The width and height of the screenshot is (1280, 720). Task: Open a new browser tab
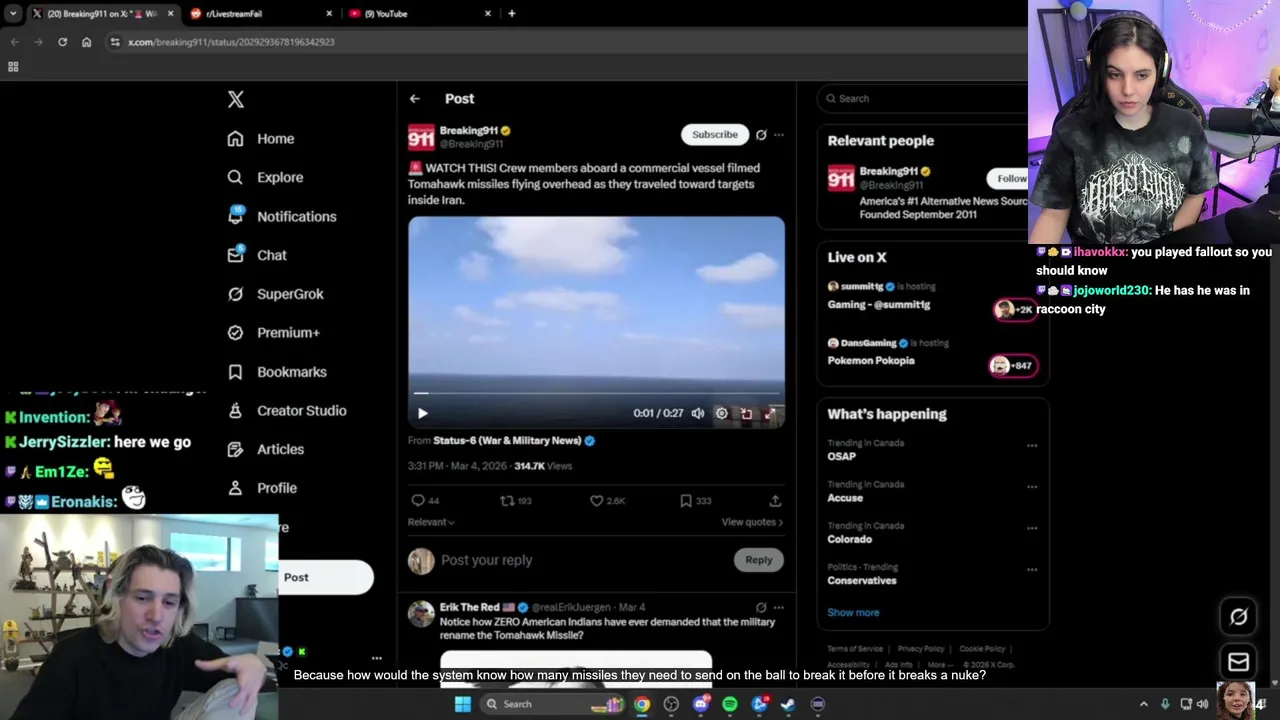[512, 14]
